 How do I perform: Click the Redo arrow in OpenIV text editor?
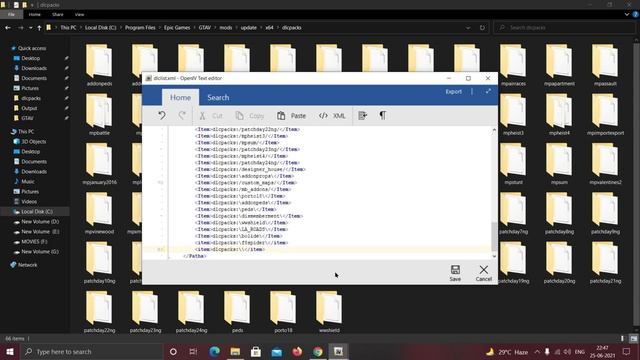(x=182, y=116)
